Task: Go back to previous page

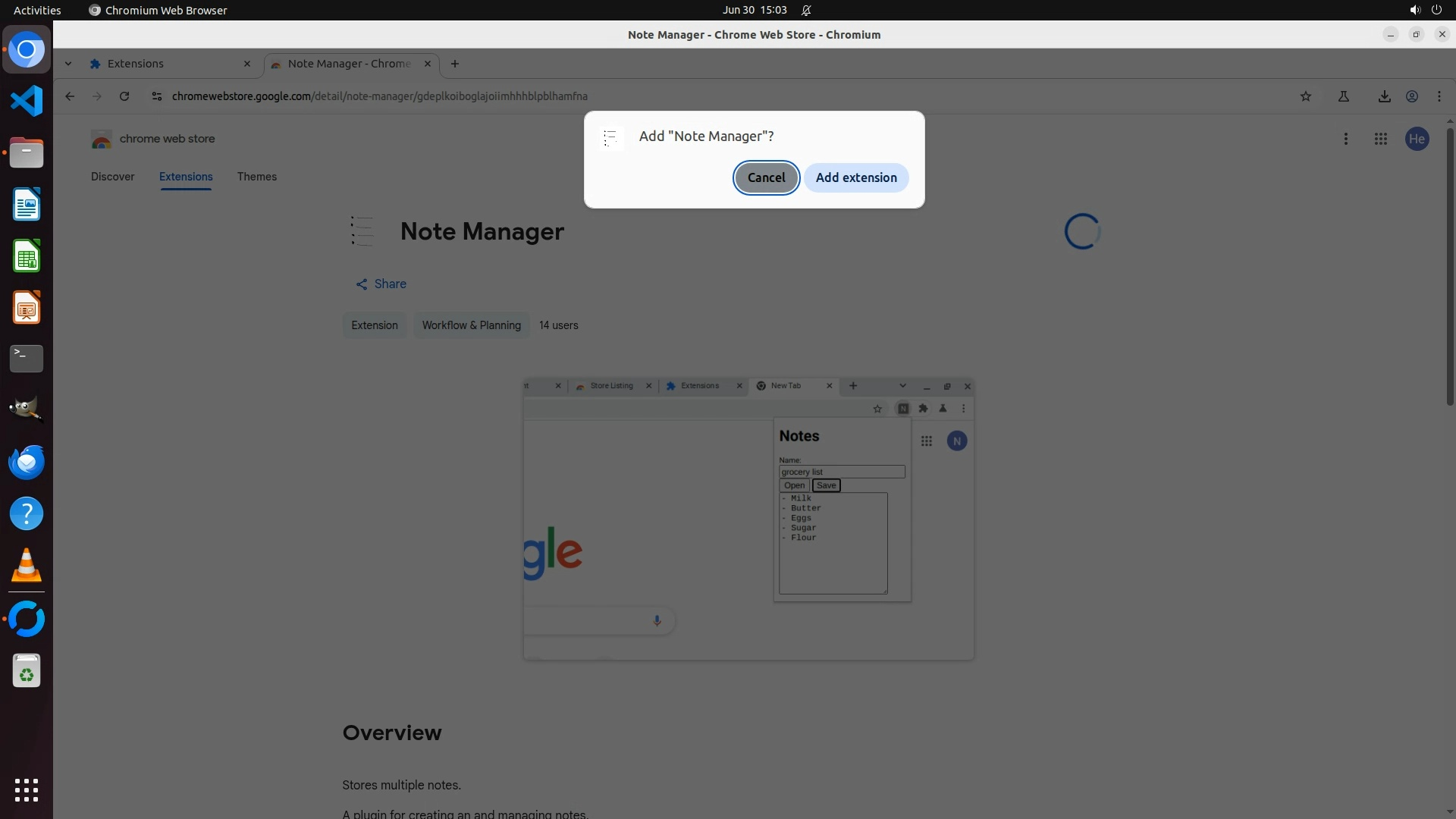Action: (x=70, y=96)
